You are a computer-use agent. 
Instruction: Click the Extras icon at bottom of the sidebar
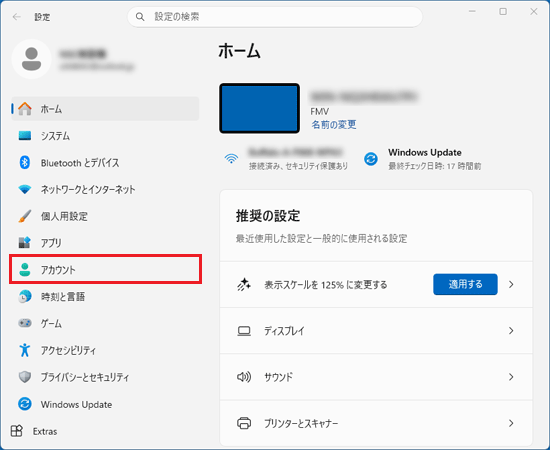click(x=16, y=431)
